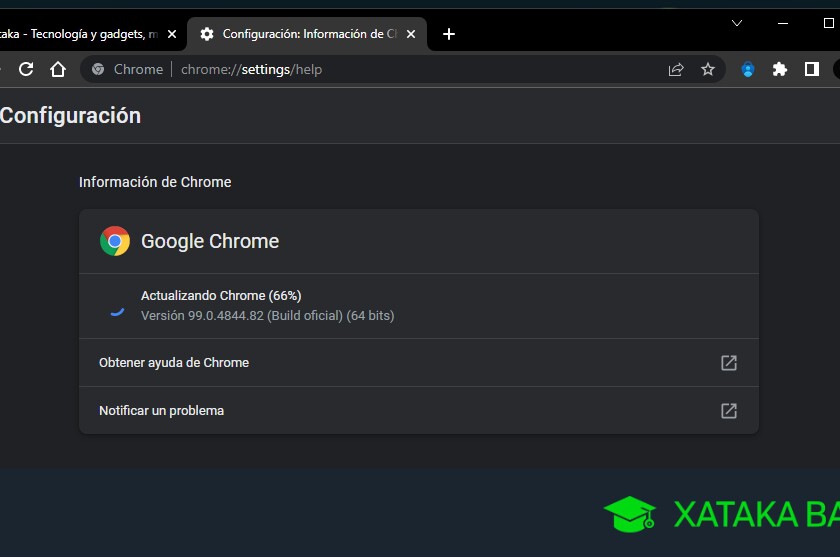The width and height of the screenshot is (840, 557).
Task: Click the Chrome site info icon
Action: [x=98, y=69]
